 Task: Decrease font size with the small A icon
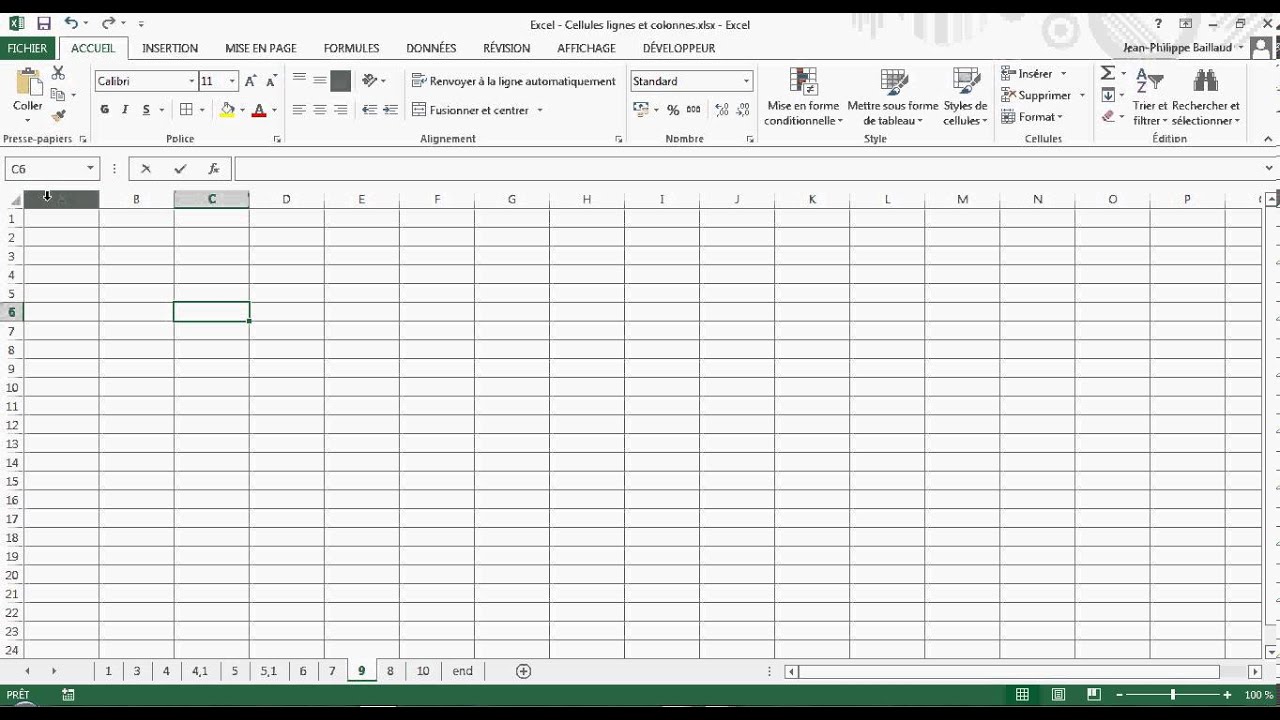[x=270, y=81]
